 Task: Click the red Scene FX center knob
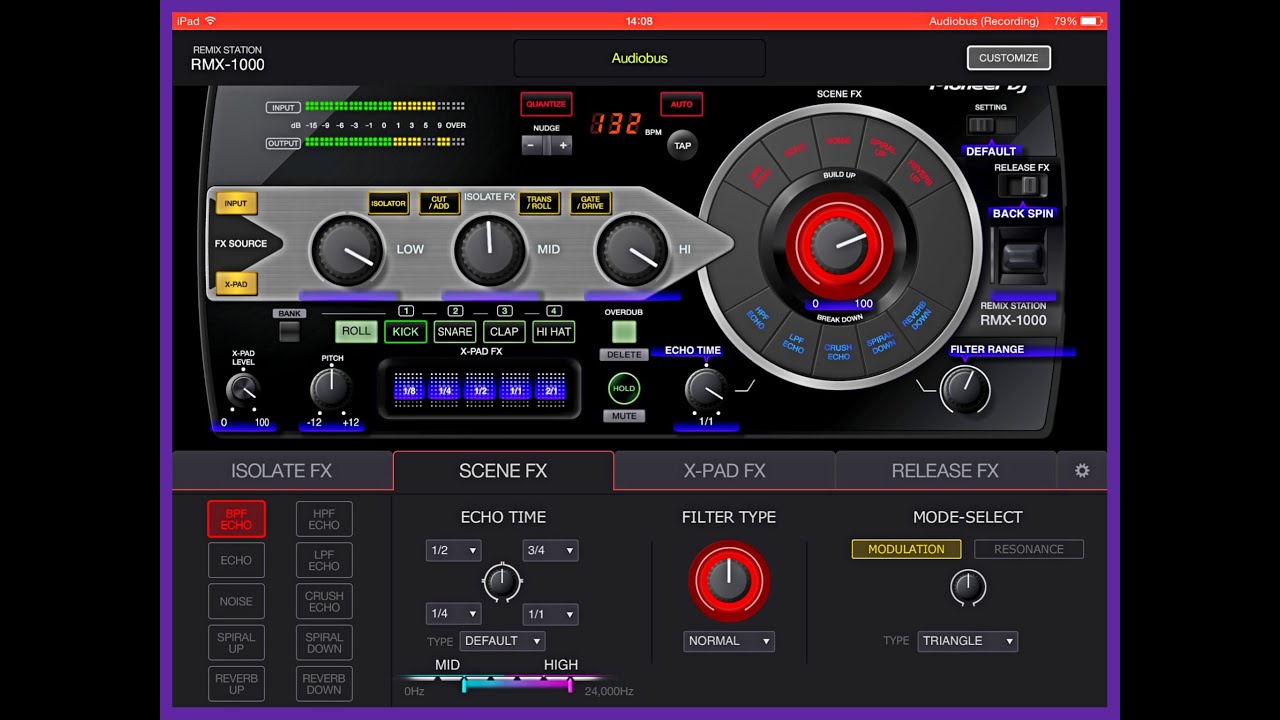point(838,244)
